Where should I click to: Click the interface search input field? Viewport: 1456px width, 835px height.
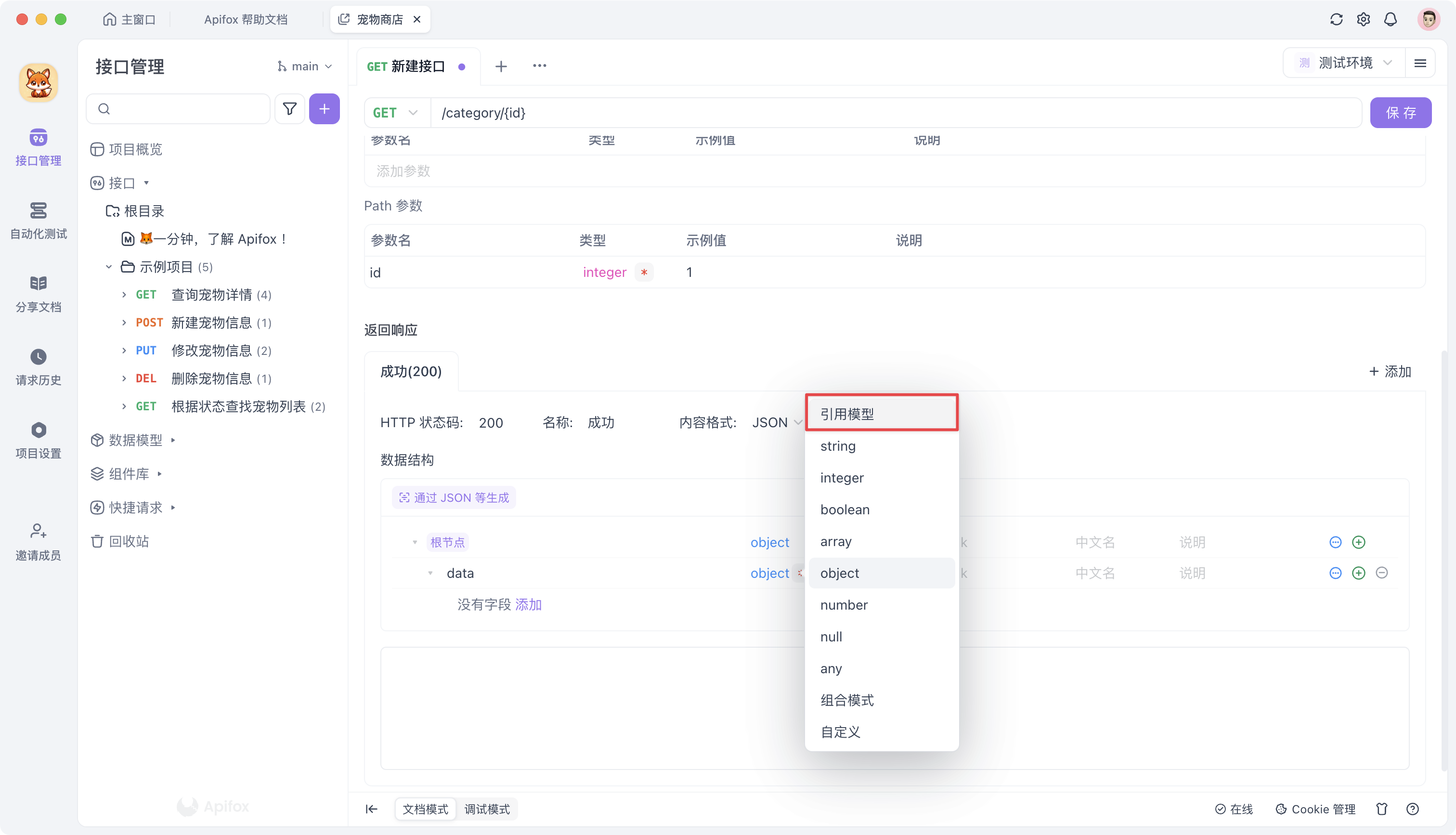(178, 108)
